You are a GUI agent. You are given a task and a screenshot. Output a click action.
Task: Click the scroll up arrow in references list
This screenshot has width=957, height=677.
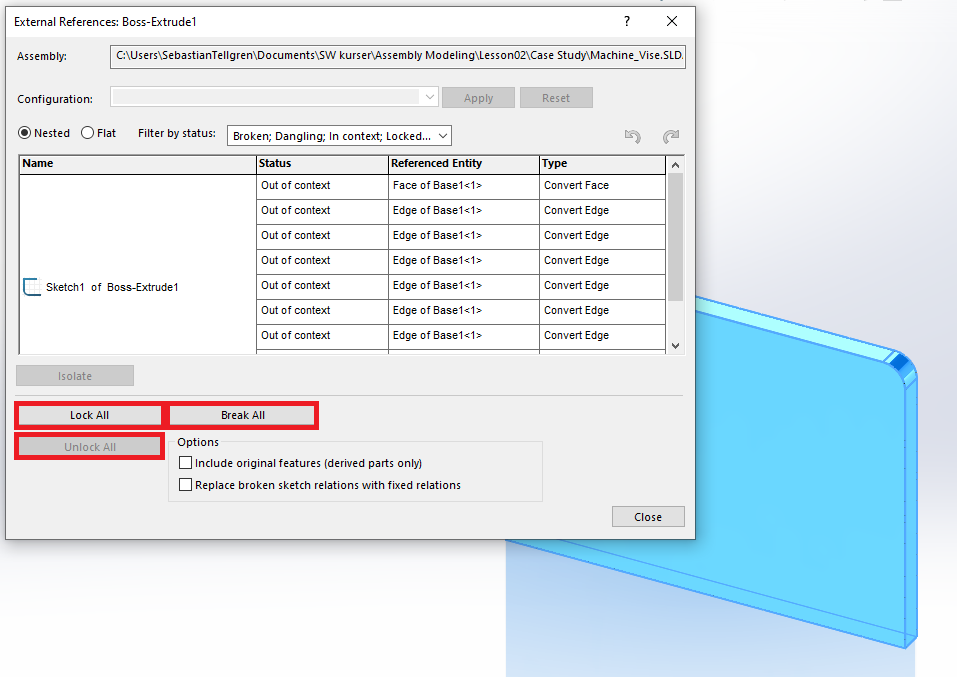(675, 165)
